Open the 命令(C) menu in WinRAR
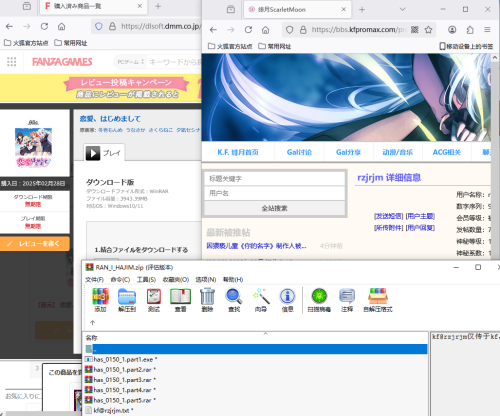 tap(120, 279)
